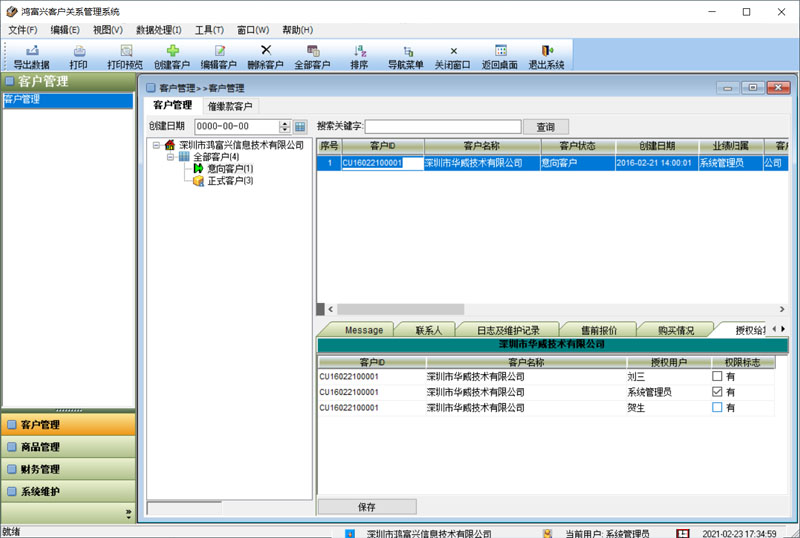This screenshot has width=800, height=538.
Task: Click the app icon in title bar
Action: [11, 11]
